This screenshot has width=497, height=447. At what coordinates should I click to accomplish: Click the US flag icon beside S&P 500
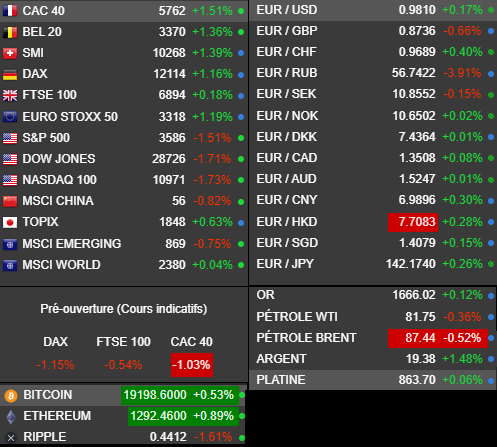coord(10,138)
